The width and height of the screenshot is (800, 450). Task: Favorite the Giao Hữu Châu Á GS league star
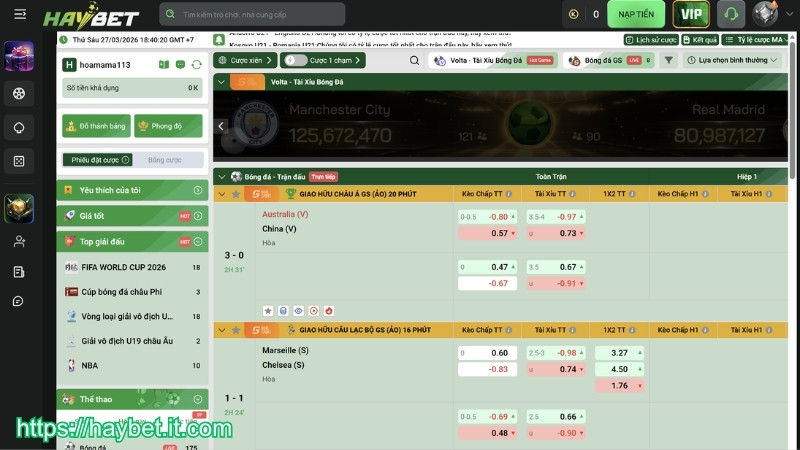pos(236,194)
